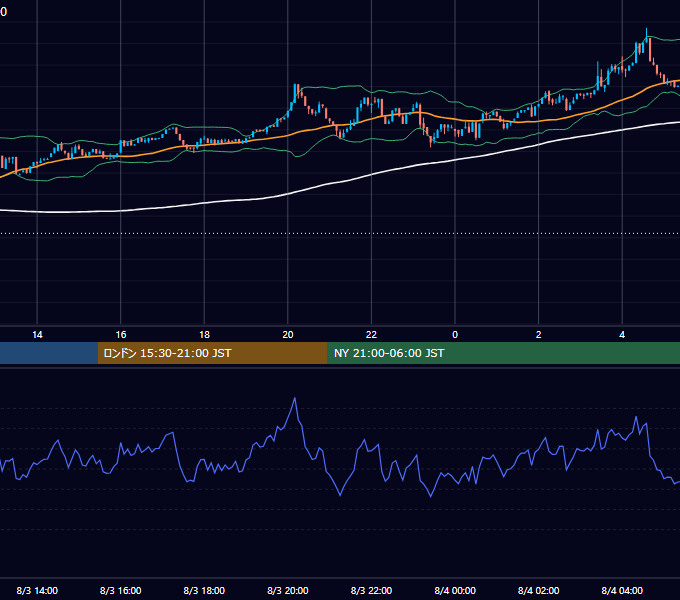
Task: Click the '18' hour axis label
Action: (204, 335)
